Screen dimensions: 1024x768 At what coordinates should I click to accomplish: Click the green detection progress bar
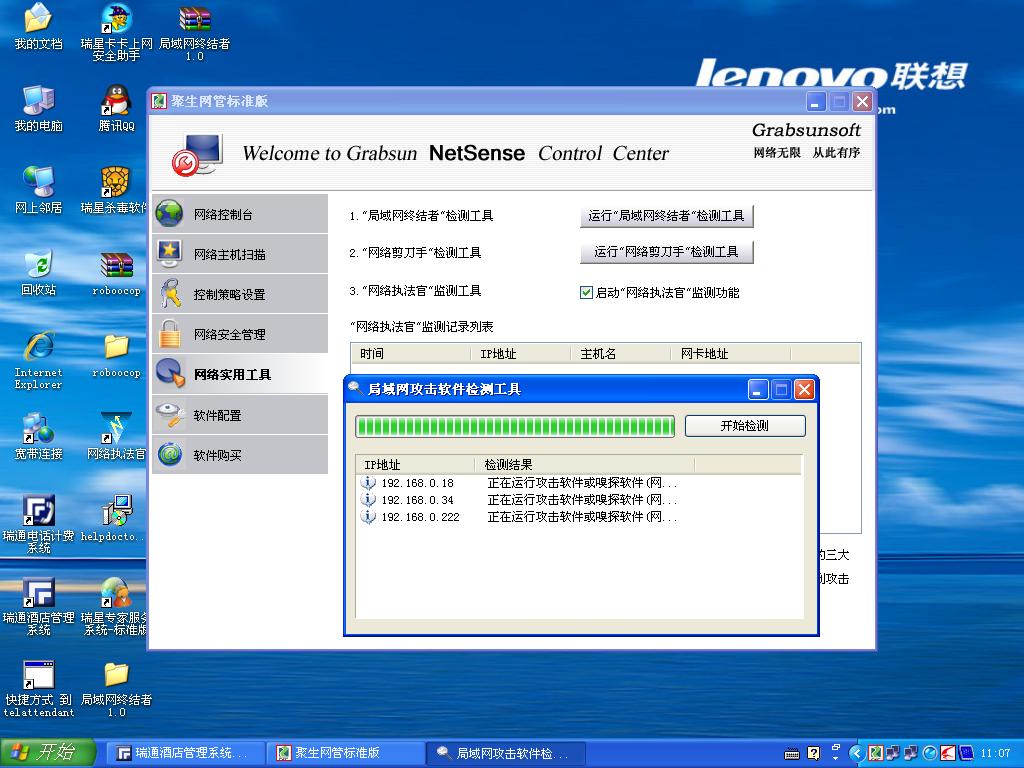pyautogui.click(x=515, y=426)
